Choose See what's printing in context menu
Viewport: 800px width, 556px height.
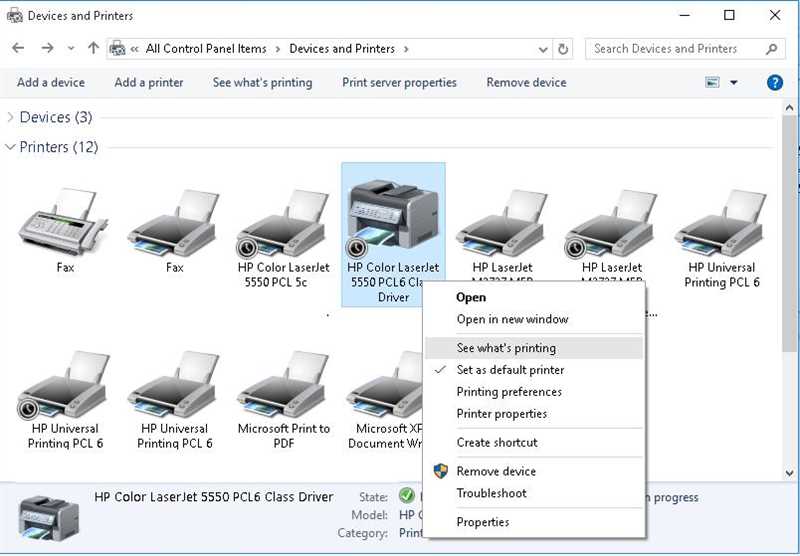[x=534, y=348]
